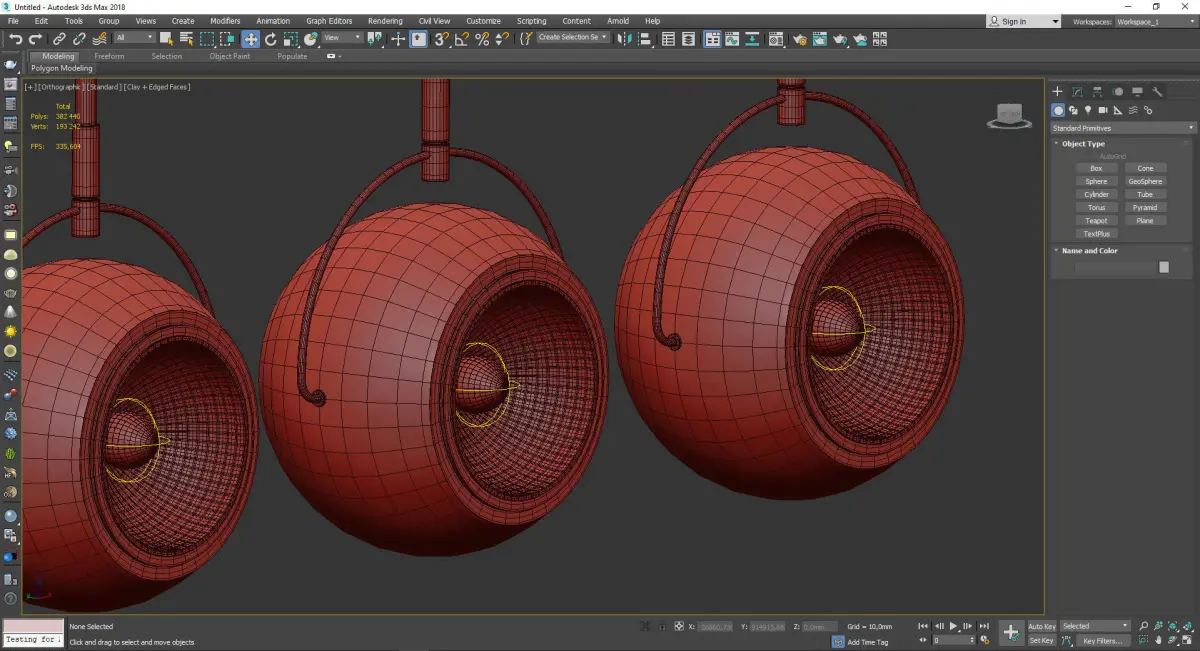The image size is (1200, 651).
Task: Open Curve Editor from toolbar
Action: click(732, 39)
